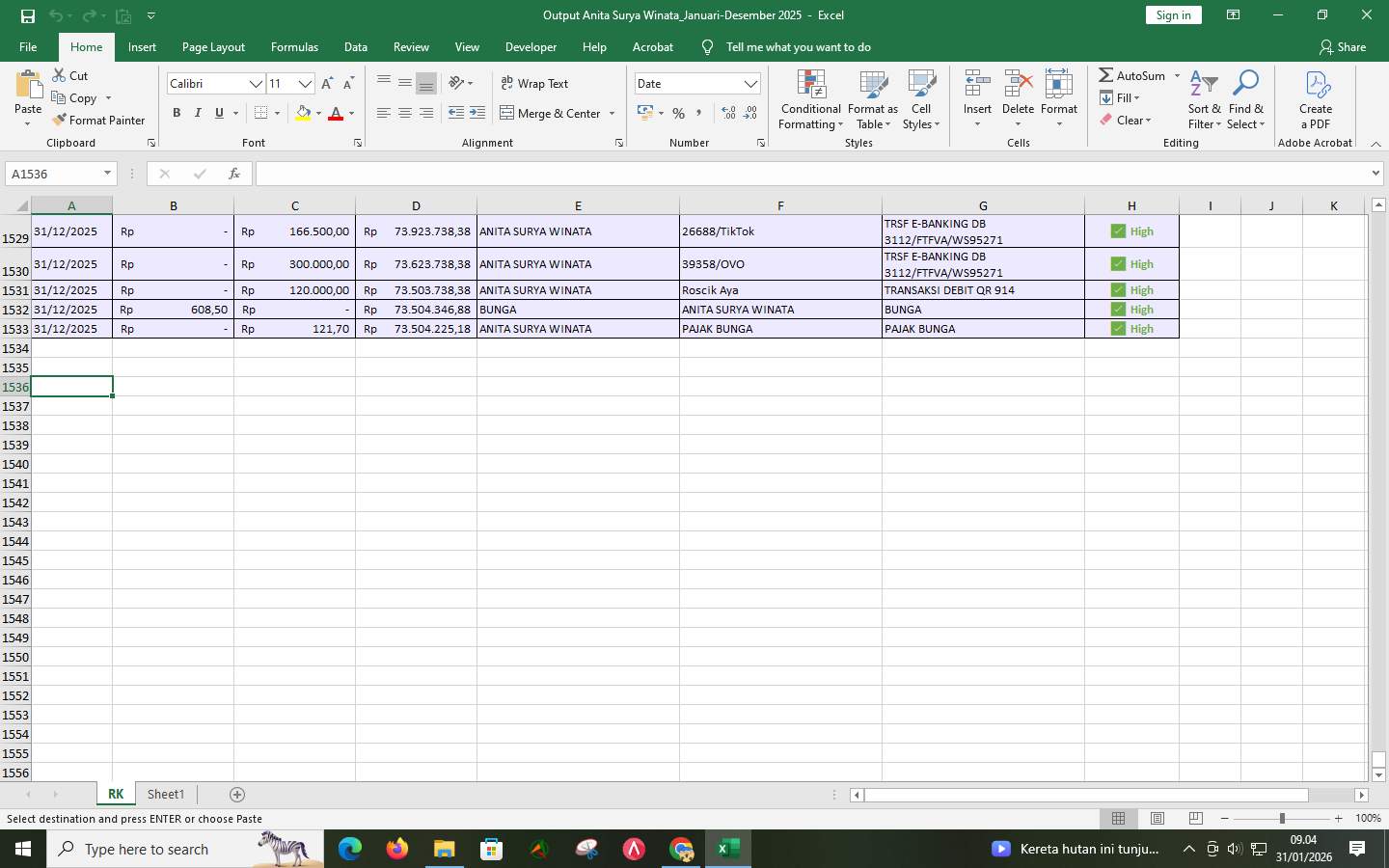Apply Percent Style to selection
1389x868 pixels.
click(x=678, y=113)
